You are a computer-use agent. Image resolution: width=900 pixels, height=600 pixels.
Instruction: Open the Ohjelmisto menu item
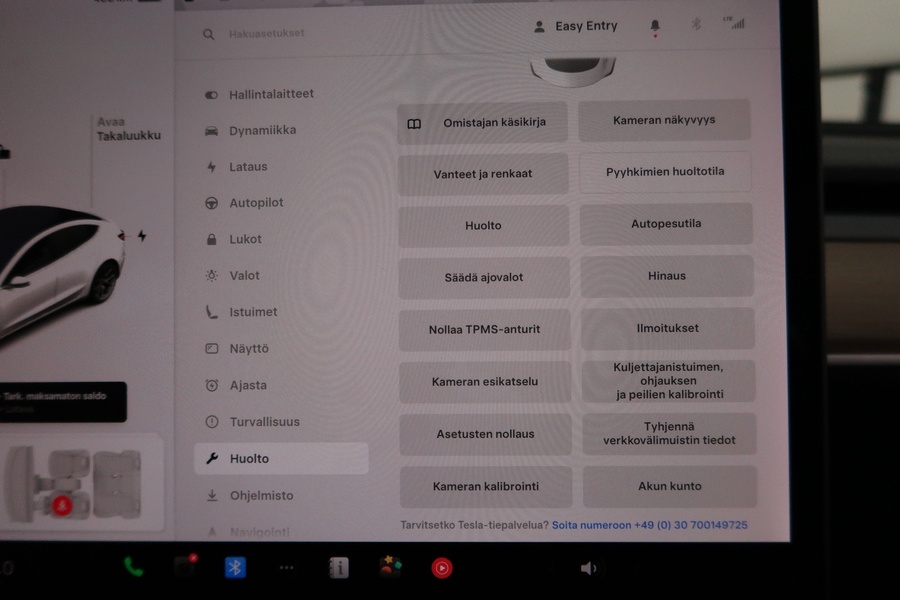[x=261, y=495]
